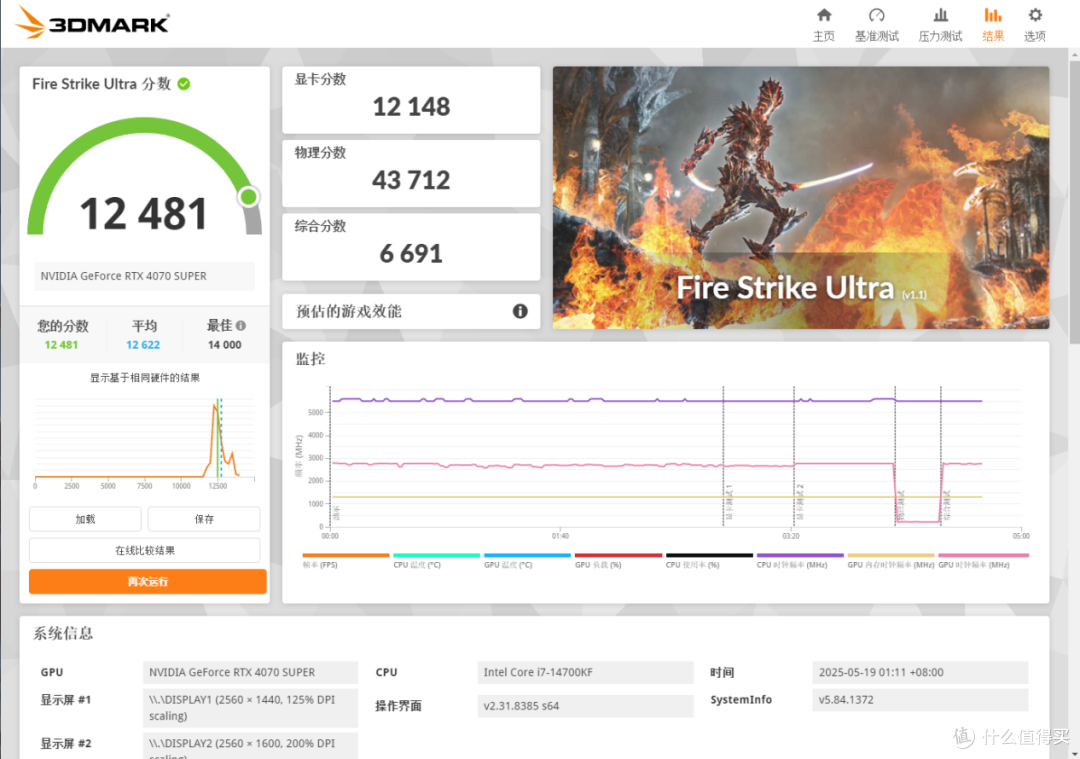
Task: Click the 监控 monitoring heading
Action: pos(311,359)
